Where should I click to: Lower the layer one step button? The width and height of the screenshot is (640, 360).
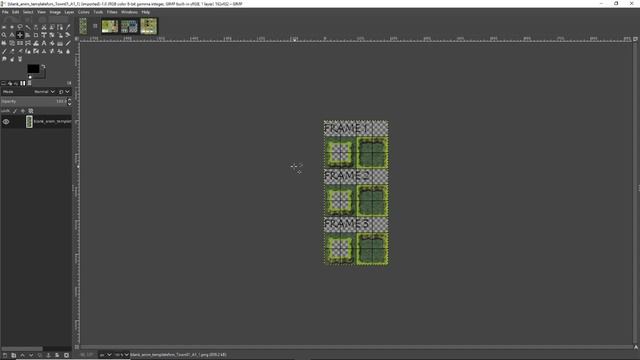31,356
